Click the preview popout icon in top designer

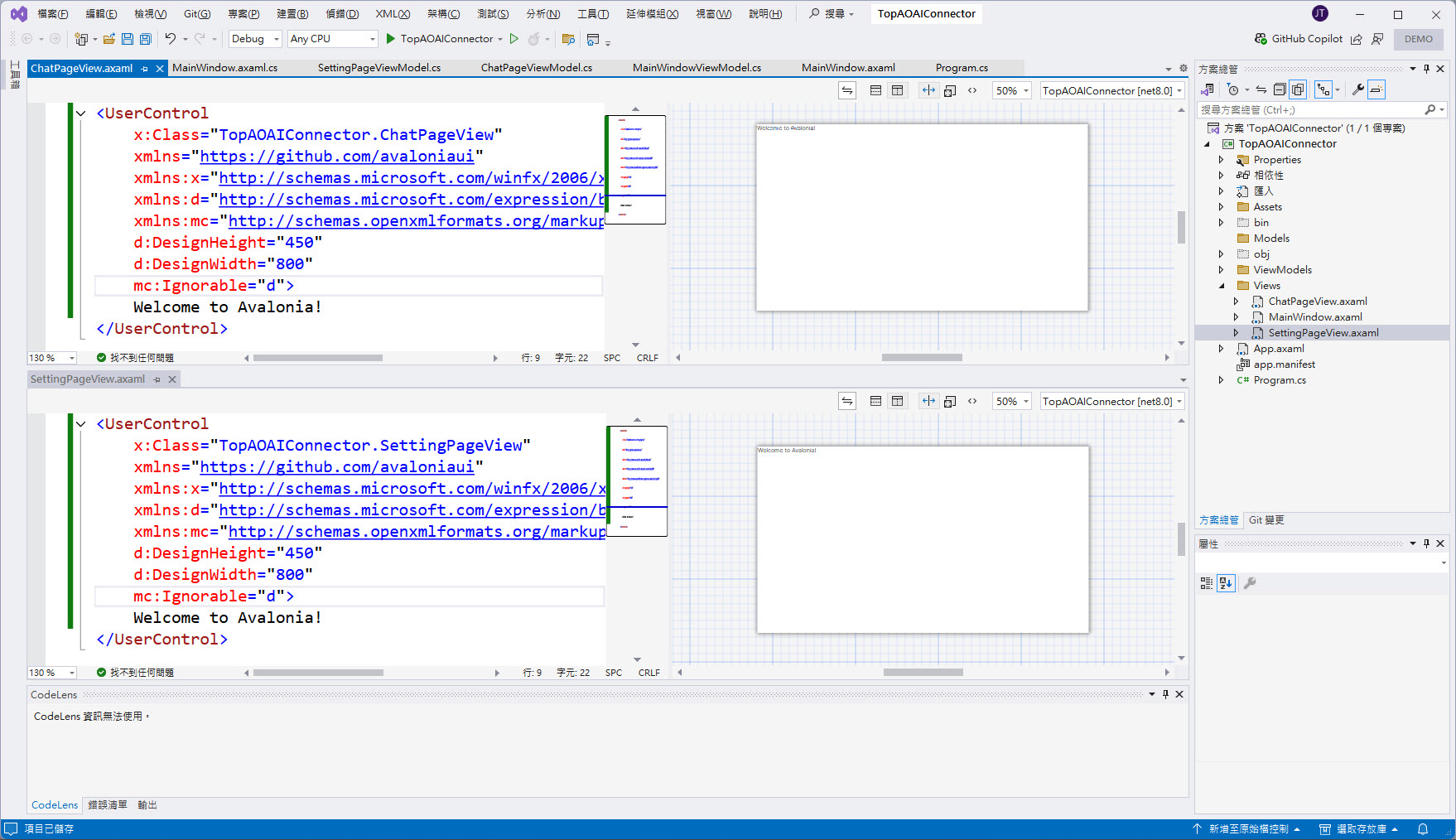[950, 90]
